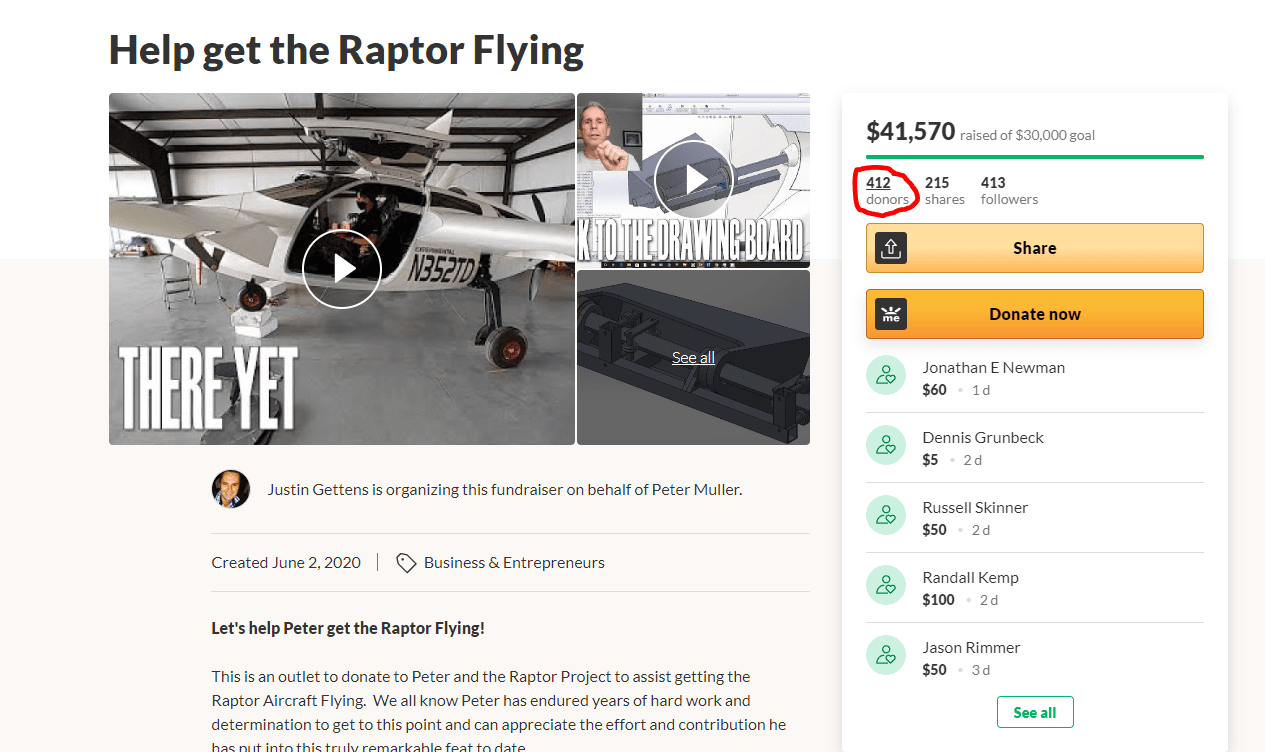The width and height of the screenshot is (1265, 752).
Task: Click Dennis Grunbeck's donor avatar icon
Action: (x=885, y=446)
